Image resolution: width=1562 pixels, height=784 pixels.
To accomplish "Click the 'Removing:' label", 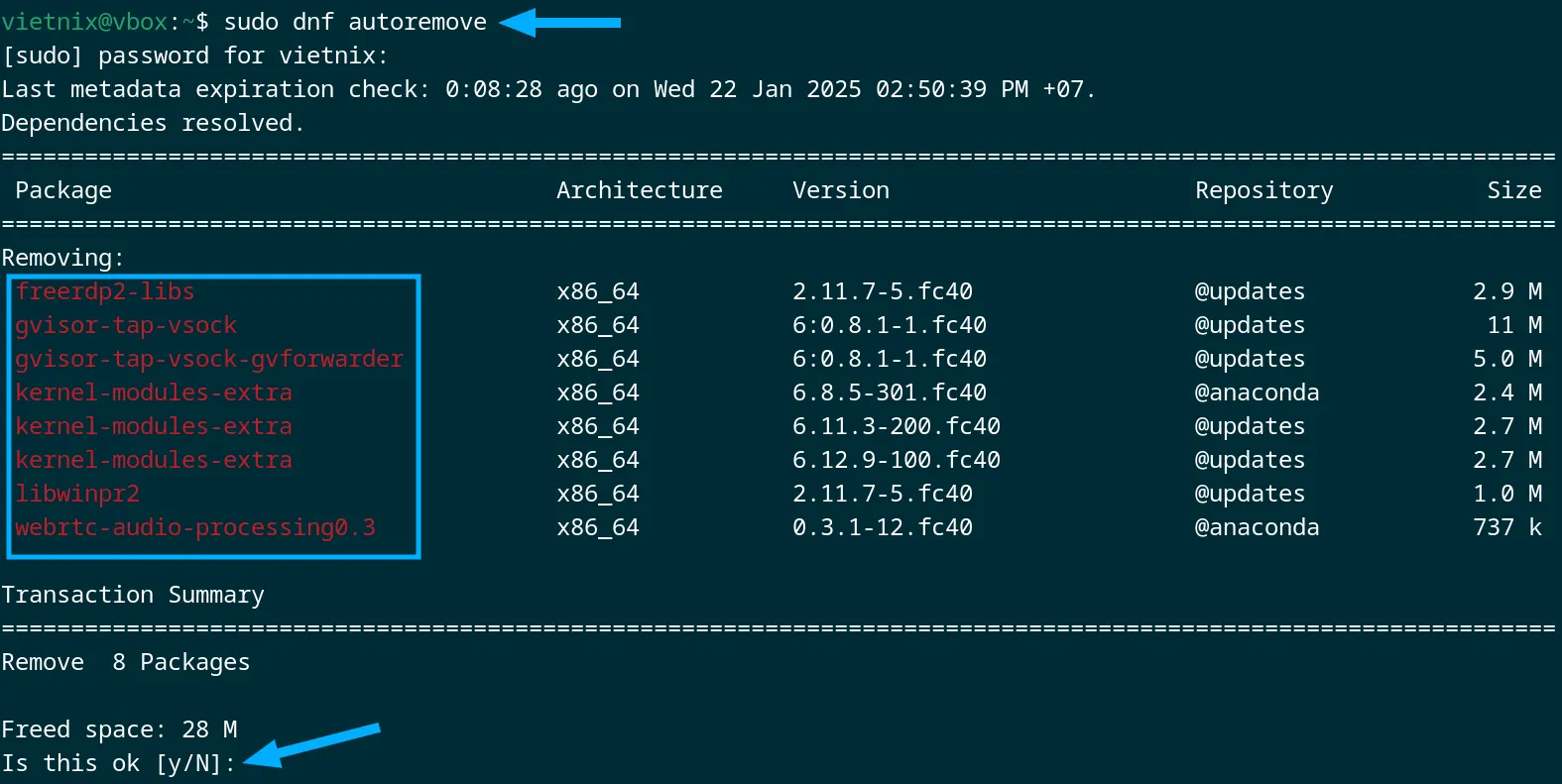I will [63, 258].
